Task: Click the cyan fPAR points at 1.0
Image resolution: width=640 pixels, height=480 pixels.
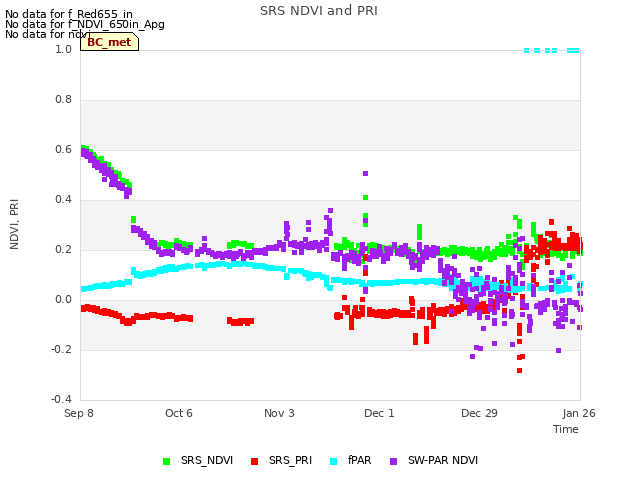Action: pos(551,51)
